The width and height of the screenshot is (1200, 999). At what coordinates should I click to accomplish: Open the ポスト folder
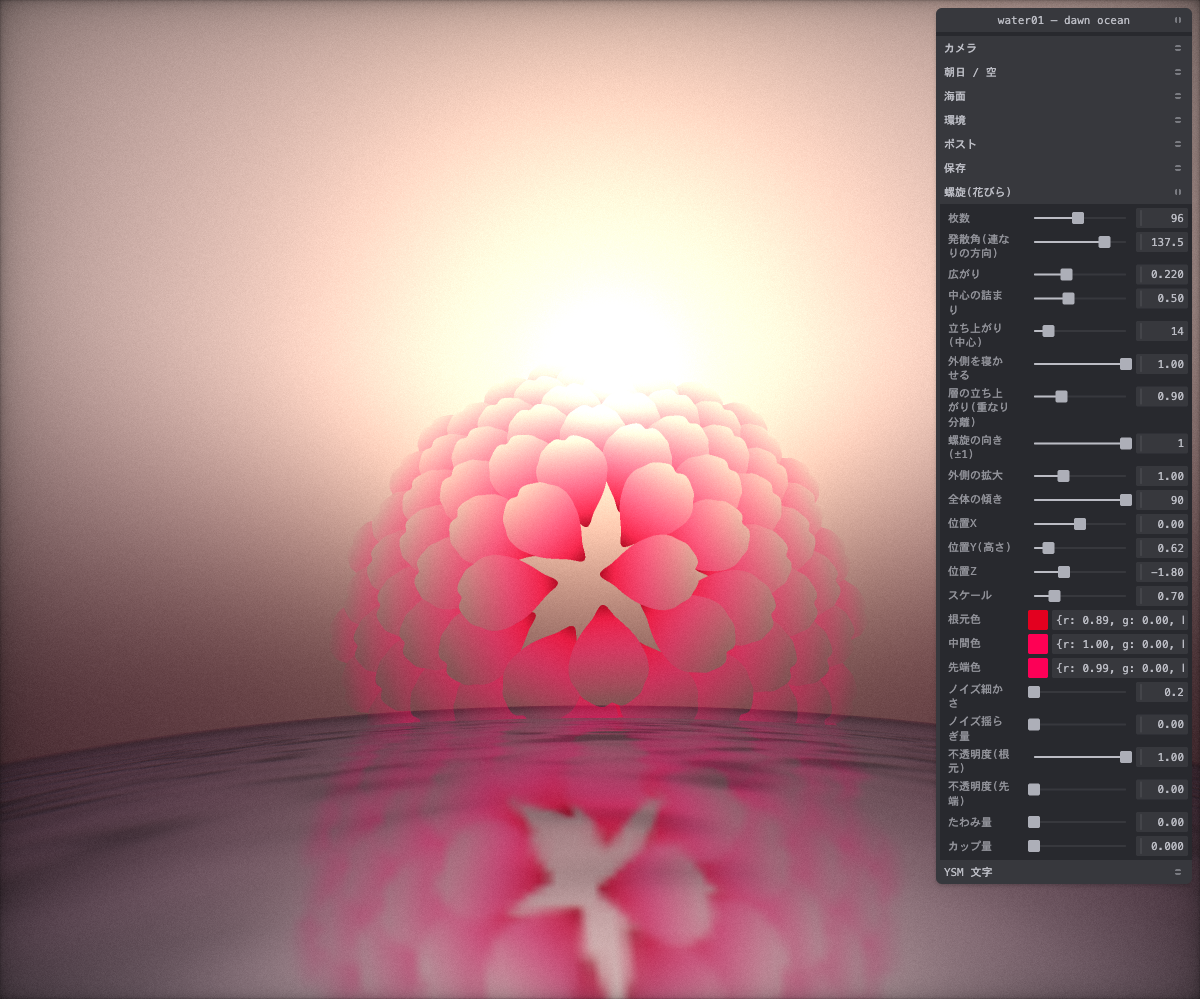tap(1064, 144)
